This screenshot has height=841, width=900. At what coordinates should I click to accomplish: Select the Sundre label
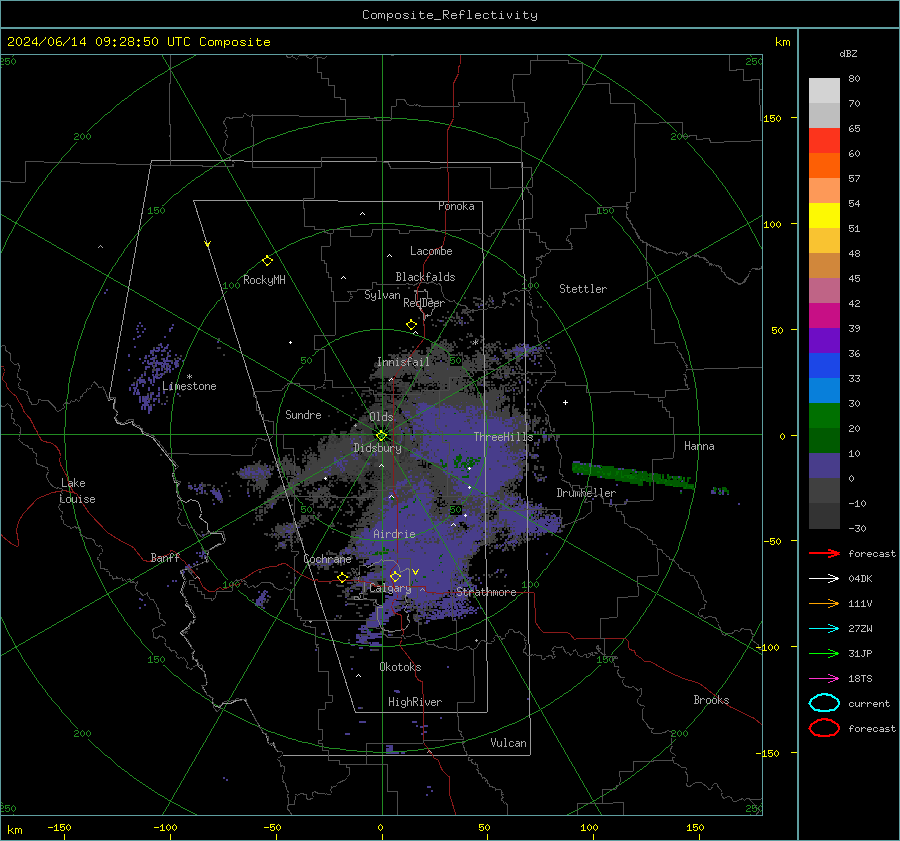click(x=303, y=414)
